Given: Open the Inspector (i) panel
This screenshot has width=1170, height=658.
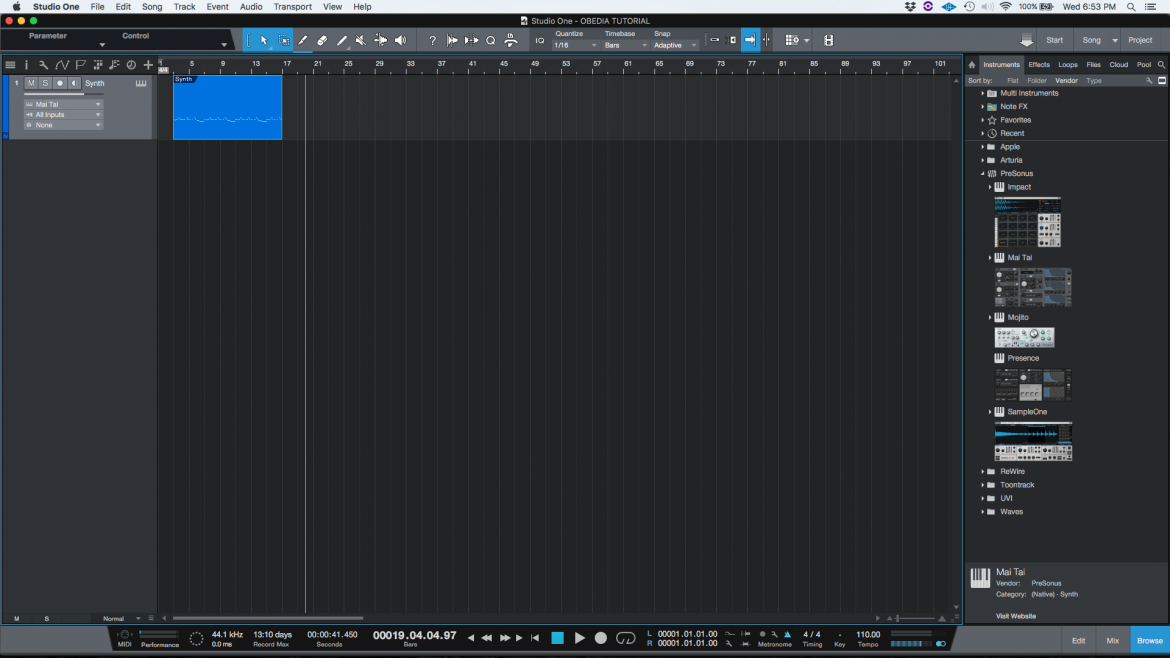Looking at the screenshot, I should (26, 65).
